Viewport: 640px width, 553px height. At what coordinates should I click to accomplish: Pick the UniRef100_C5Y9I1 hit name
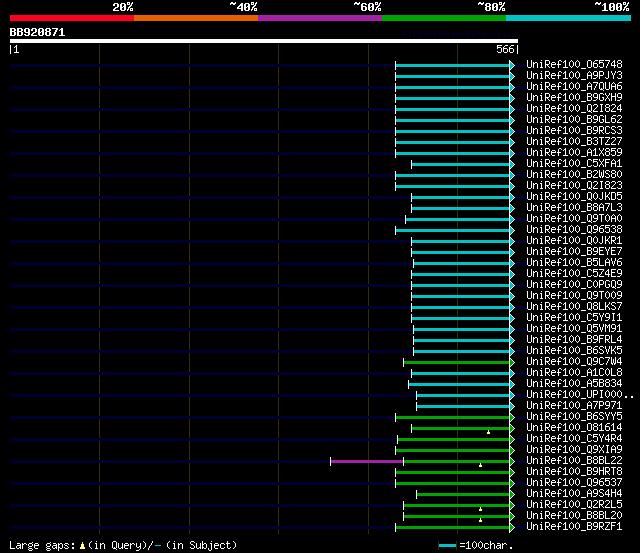(574, 318)
